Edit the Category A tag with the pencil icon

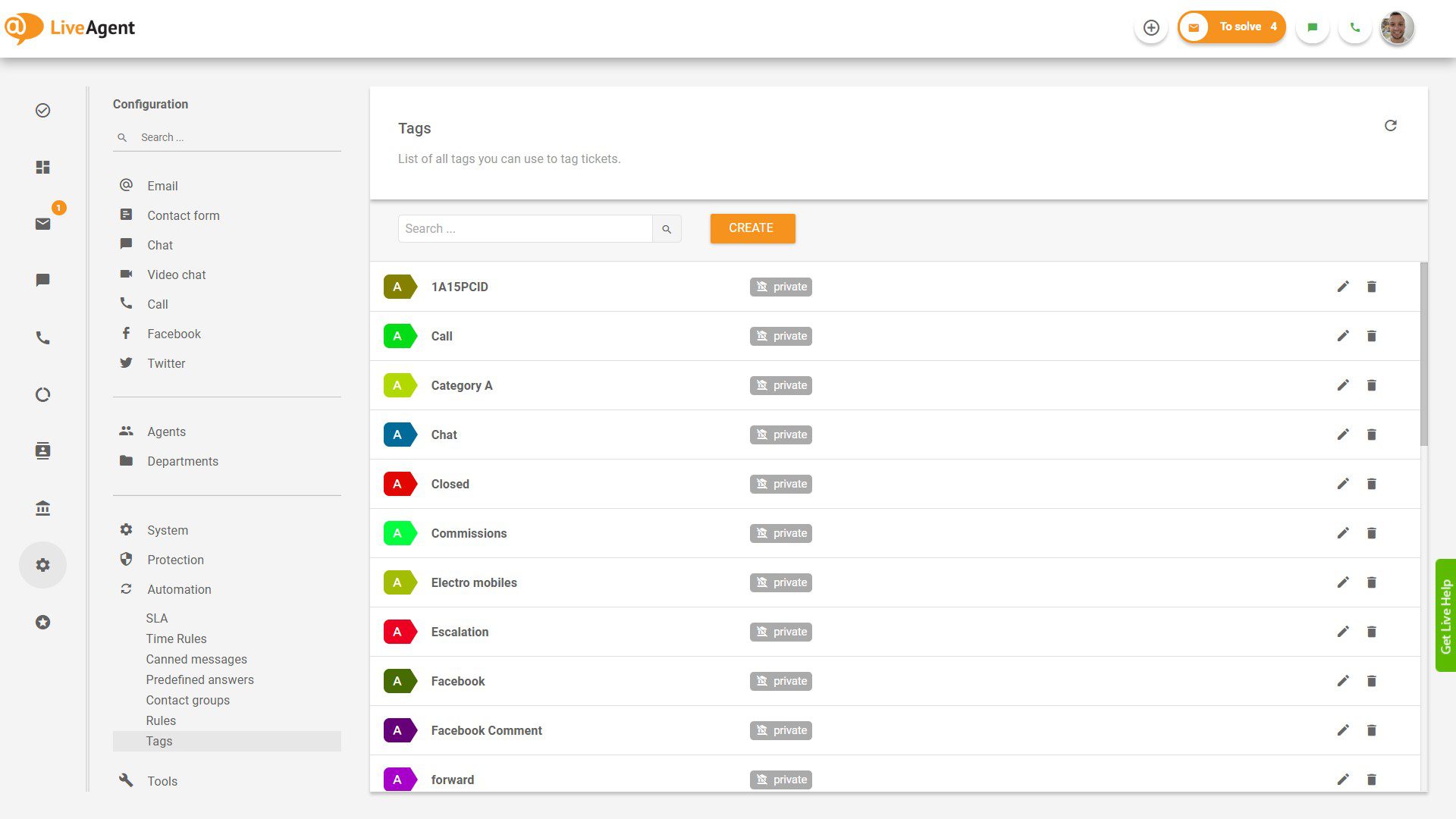(1343, 385)
